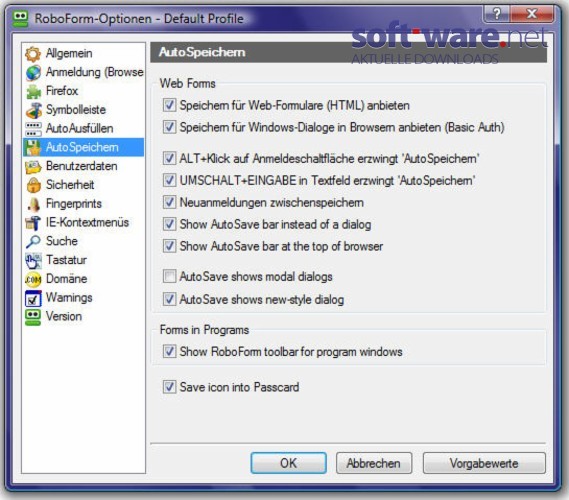Viewport: 569px width, 500px height.
Task: Click the help question mark button
Action: coord(496,14)
